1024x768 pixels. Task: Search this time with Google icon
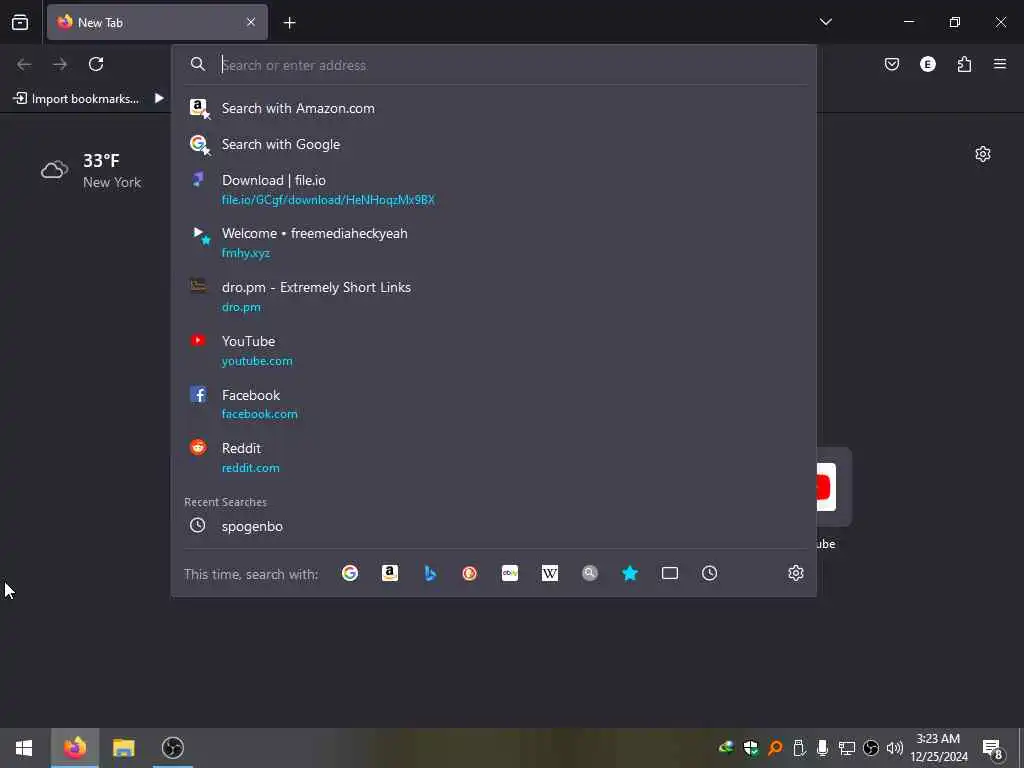(x=350, y=573)
